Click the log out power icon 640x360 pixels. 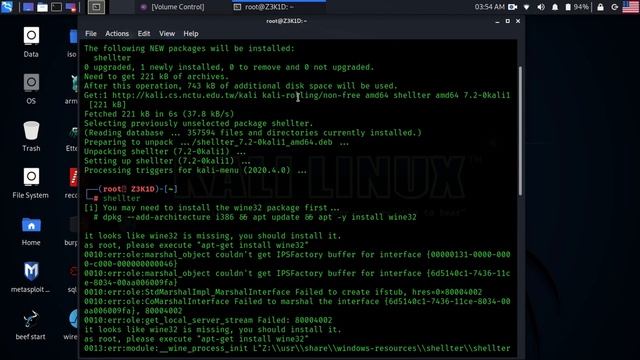(x=615, y=7)
